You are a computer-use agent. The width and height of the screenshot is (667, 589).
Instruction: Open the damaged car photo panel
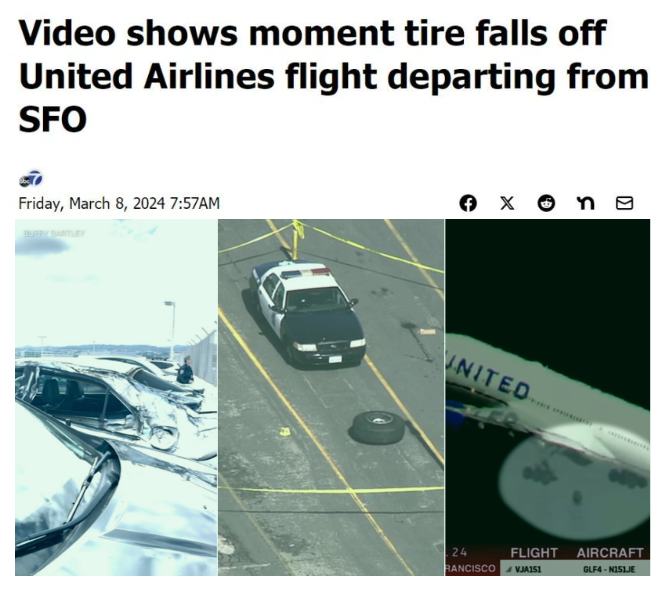[116, 397]
